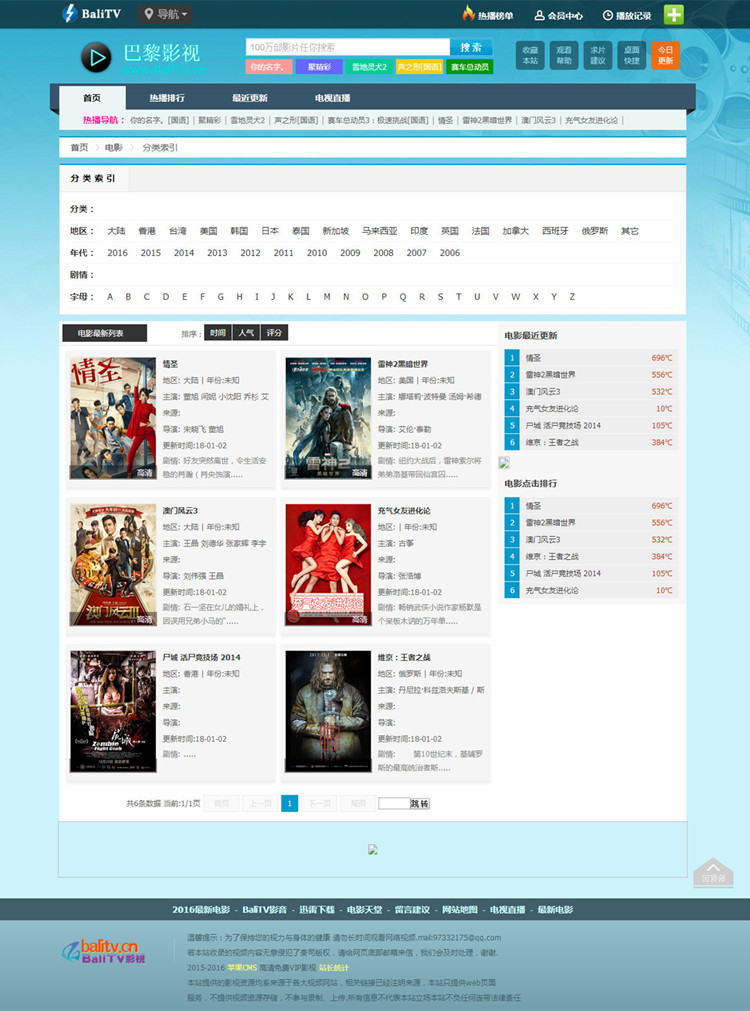Image resolution: width=750 pixels, height=1011 pixels.
Task: Click the BaliTV lightning logo icon
Action: tap(70, 14)
